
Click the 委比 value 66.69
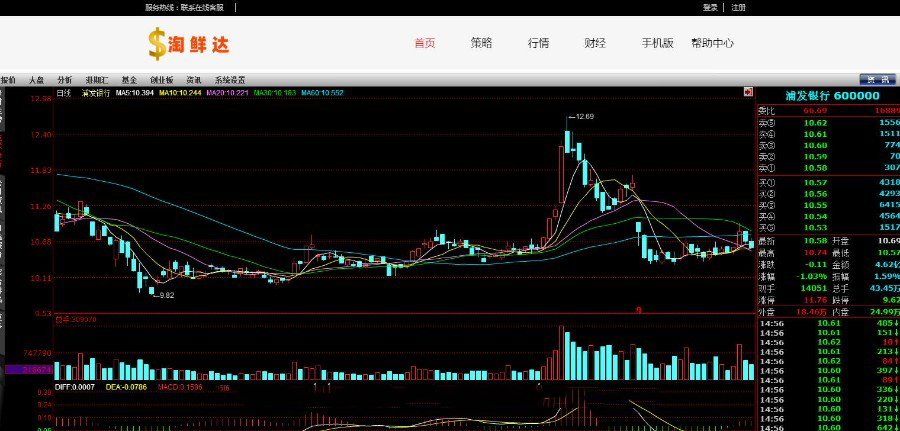815,110
